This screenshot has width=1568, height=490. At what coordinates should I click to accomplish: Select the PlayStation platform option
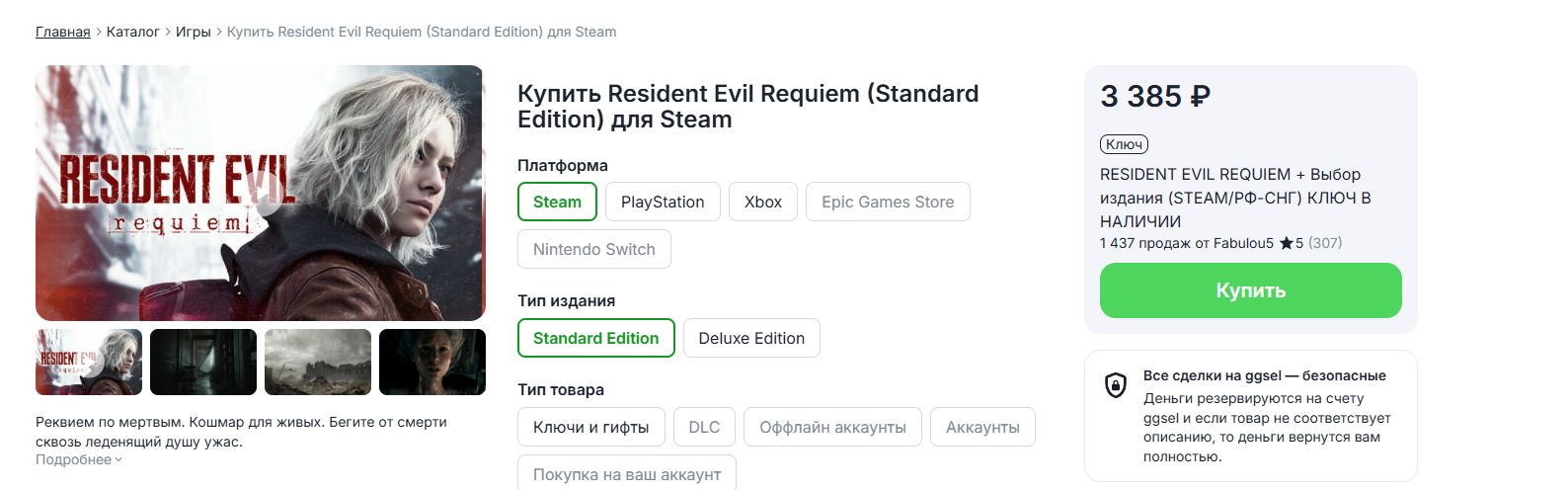(663, 202)
